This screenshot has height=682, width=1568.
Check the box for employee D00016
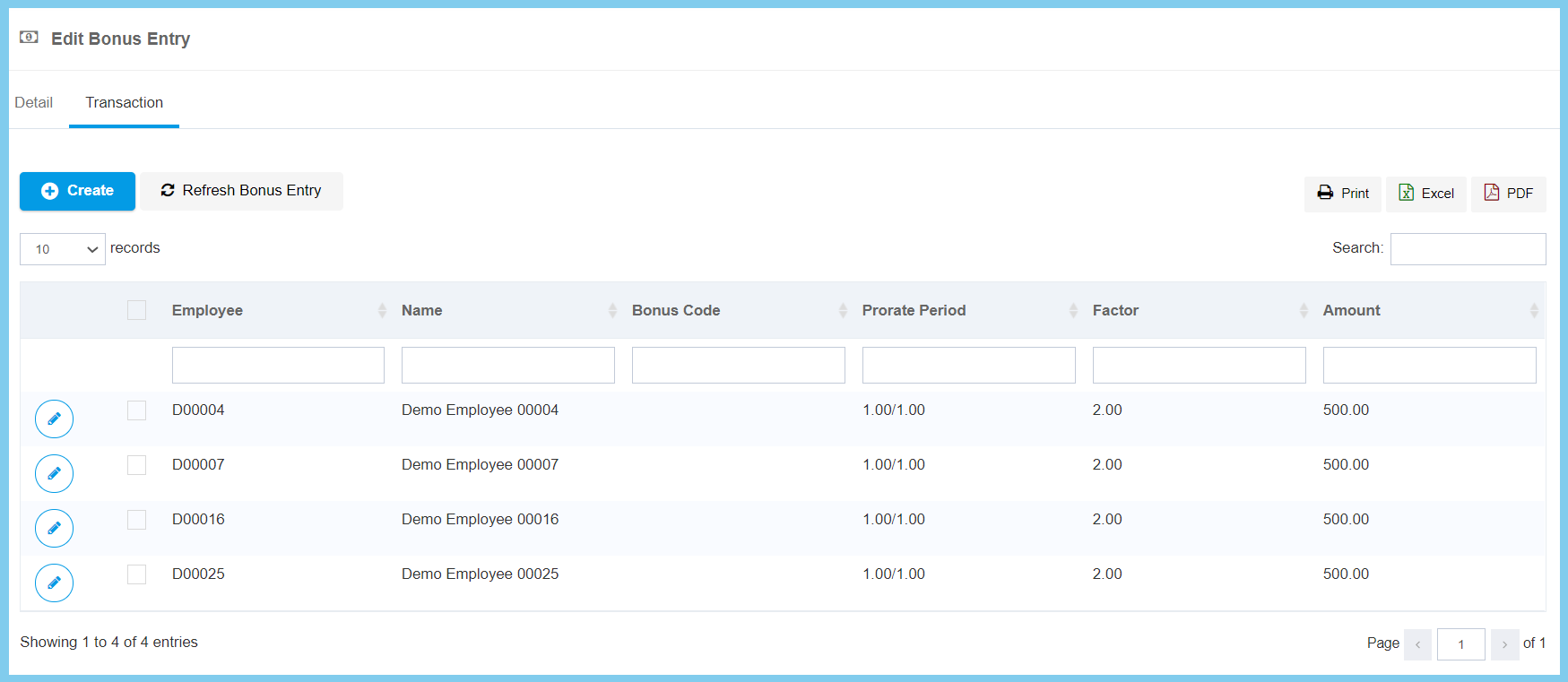pyautogui.click(x=136, y=519)
